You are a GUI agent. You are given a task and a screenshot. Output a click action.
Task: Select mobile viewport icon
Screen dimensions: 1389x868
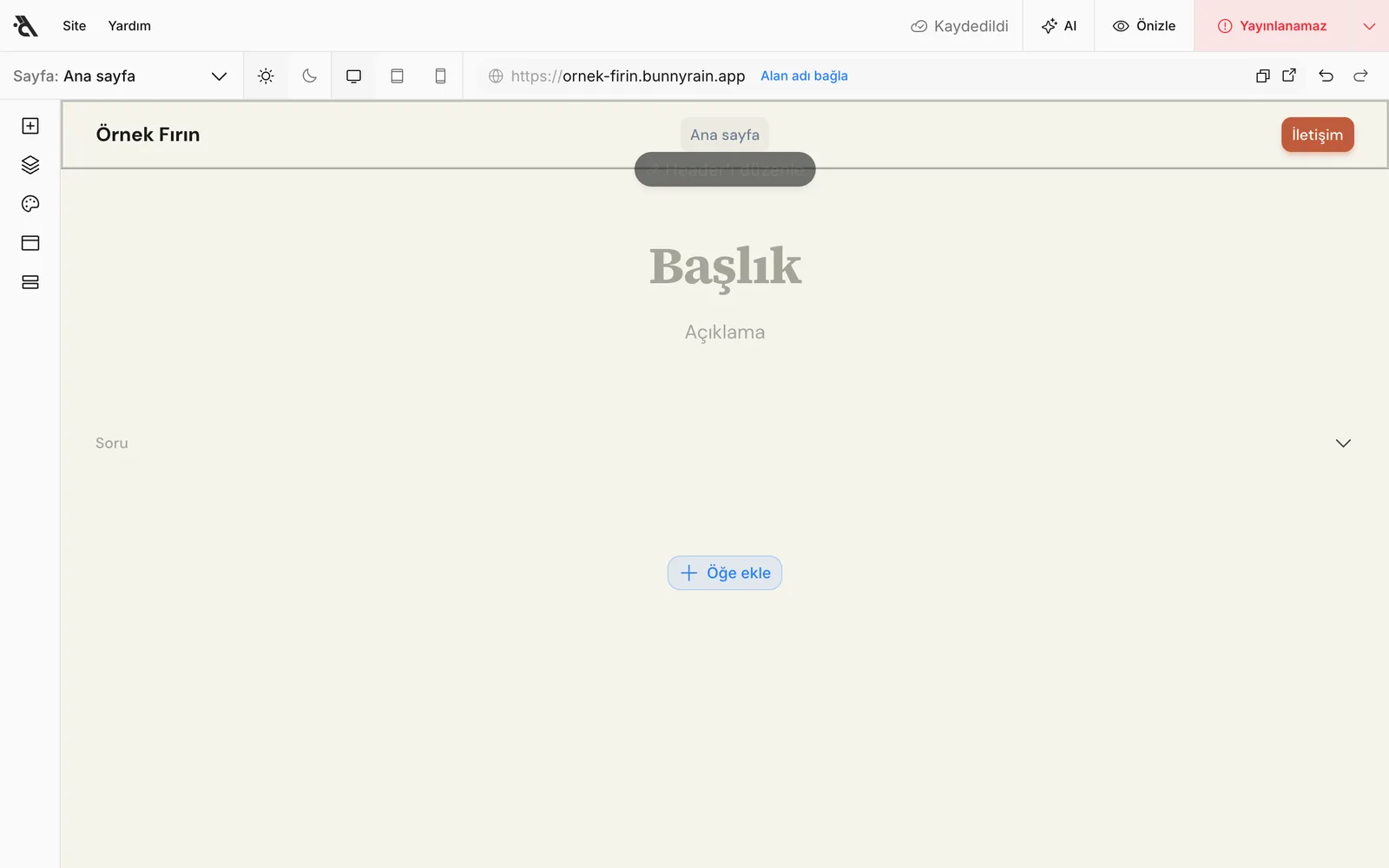(x=440, y=76)
